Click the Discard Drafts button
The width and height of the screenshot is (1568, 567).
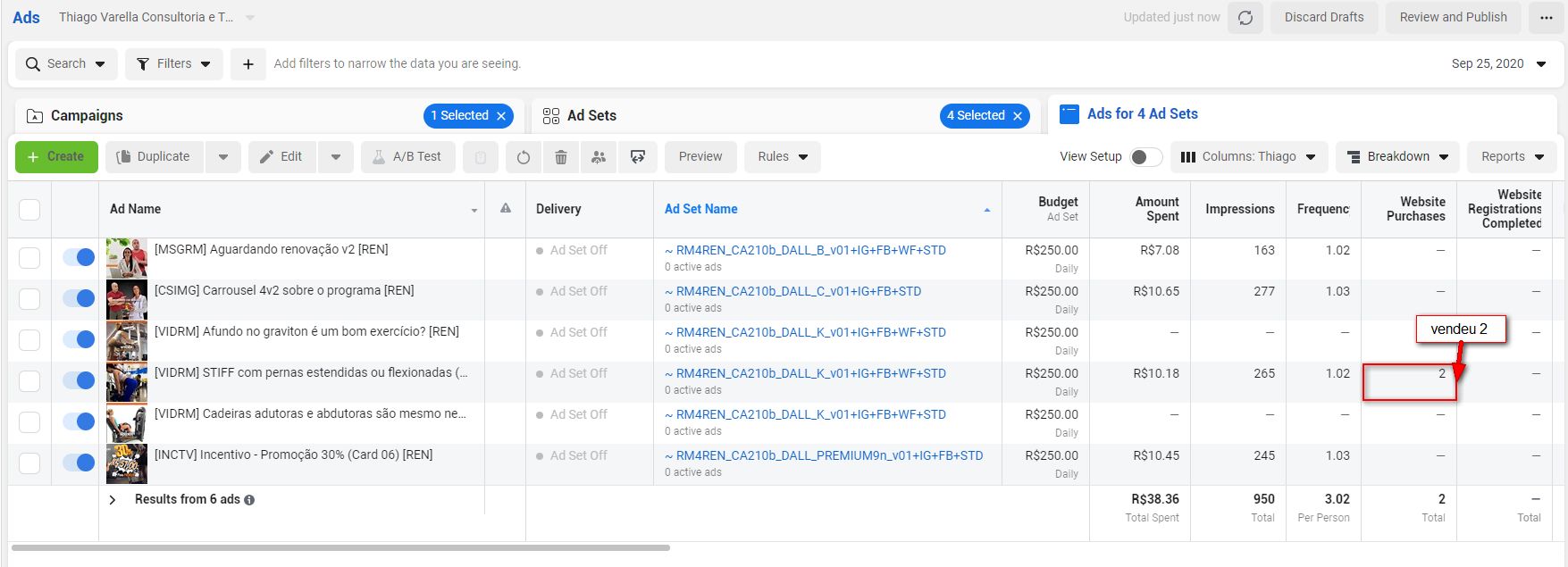[x=1324, y=18]
